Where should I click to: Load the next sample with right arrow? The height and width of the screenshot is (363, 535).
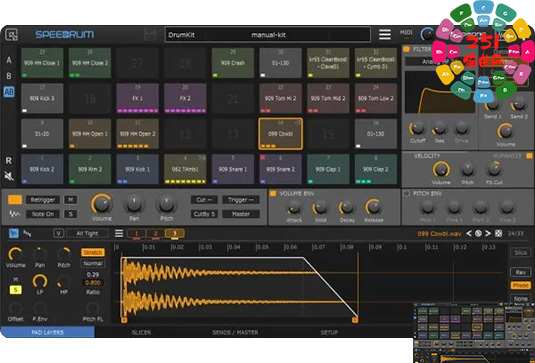[x=488, y=233]
